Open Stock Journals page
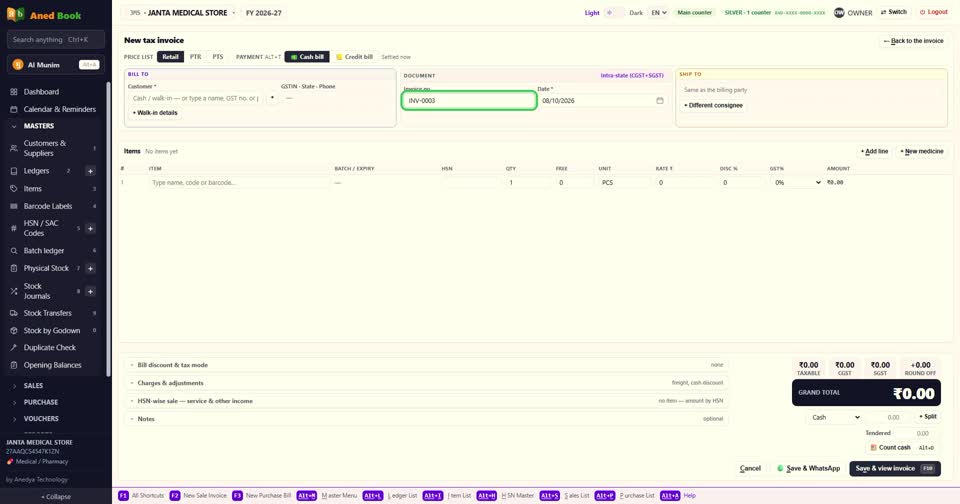Viewport: 960px width, 504px height. (37, 291)
